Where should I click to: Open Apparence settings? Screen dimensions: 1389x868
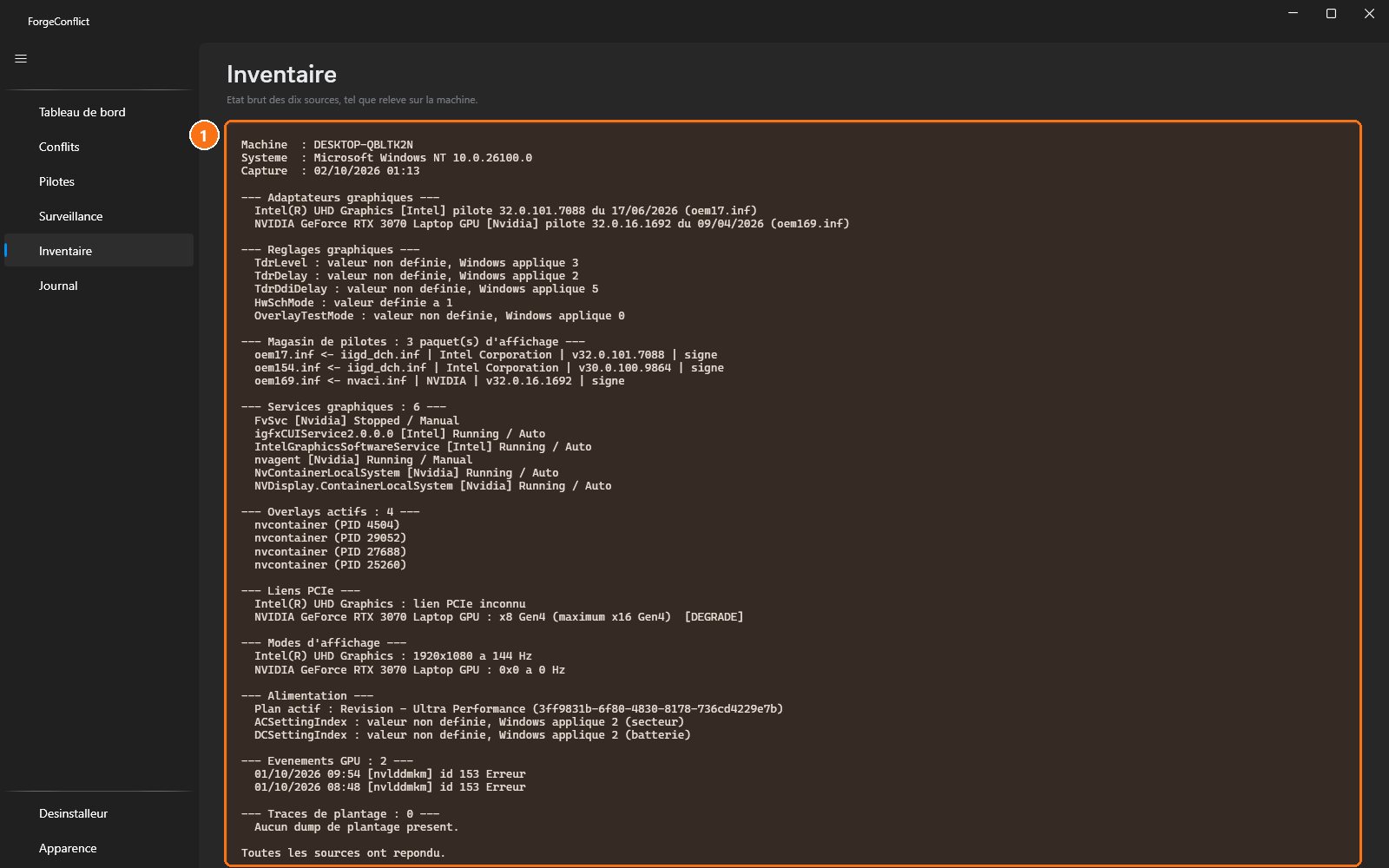[x=99, y=848]
